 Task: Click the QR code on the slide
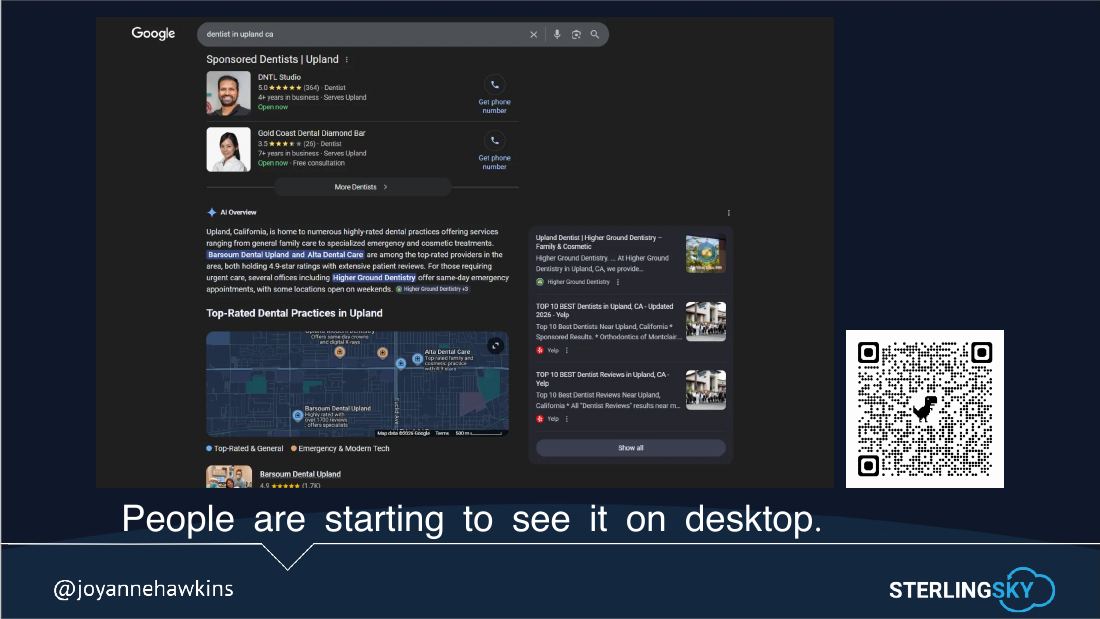click(x=925, y=408)
